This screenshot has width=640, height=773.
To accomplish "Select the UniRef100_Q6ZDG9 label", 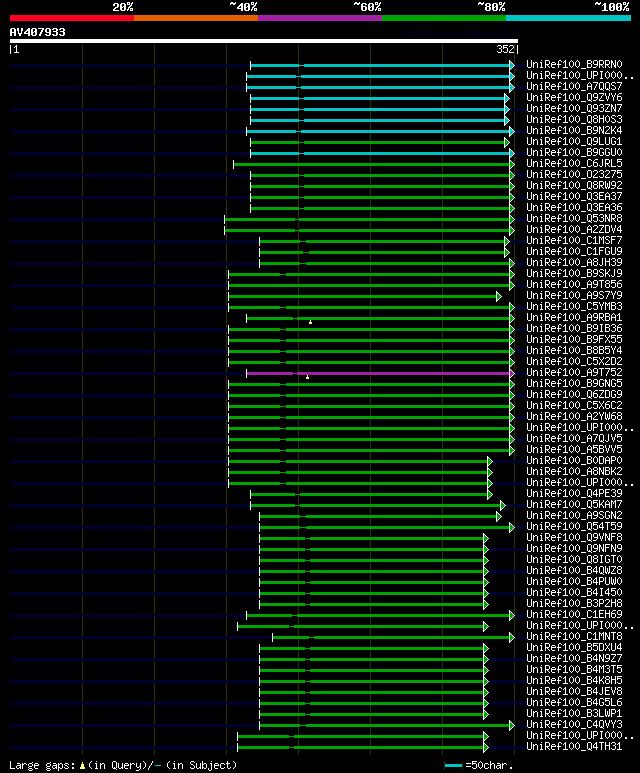I will [x=574, y=394].
